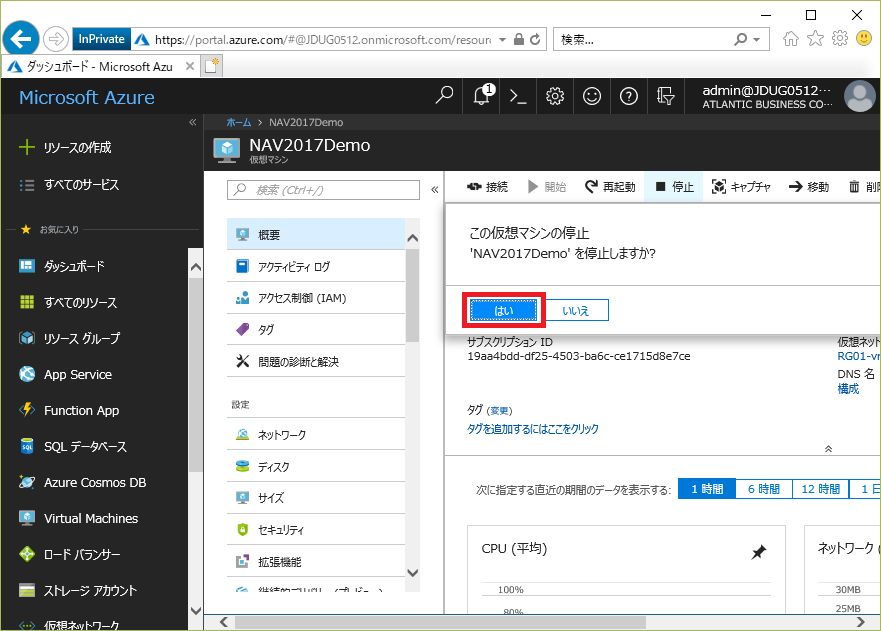Pin the CPU (平均) chart
The height and width of the screenshot is (631, 881).
pyautogui.click(x=759, y=552)
